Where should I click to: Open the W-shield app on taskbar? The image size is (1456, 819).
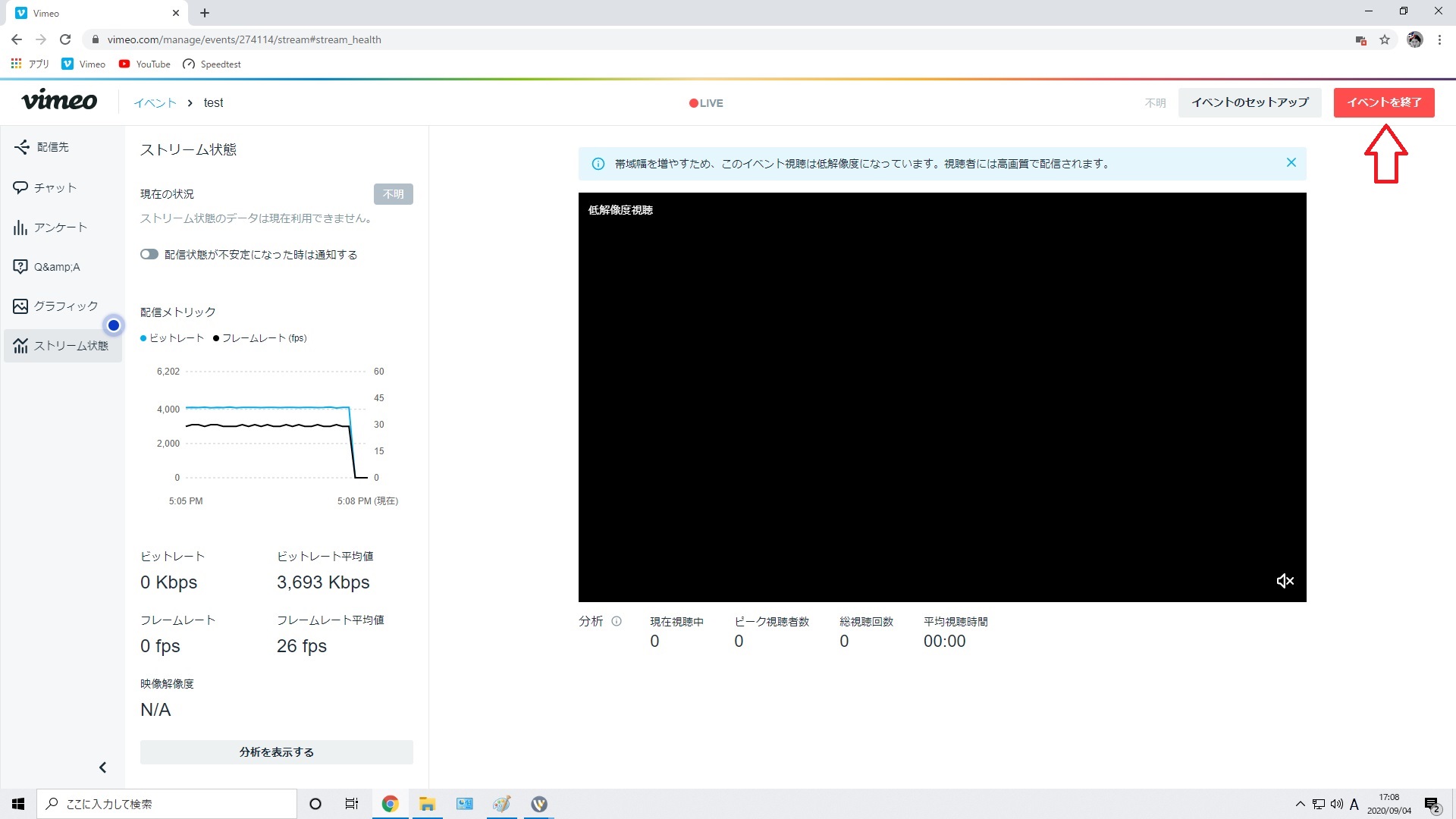[539, 804]
